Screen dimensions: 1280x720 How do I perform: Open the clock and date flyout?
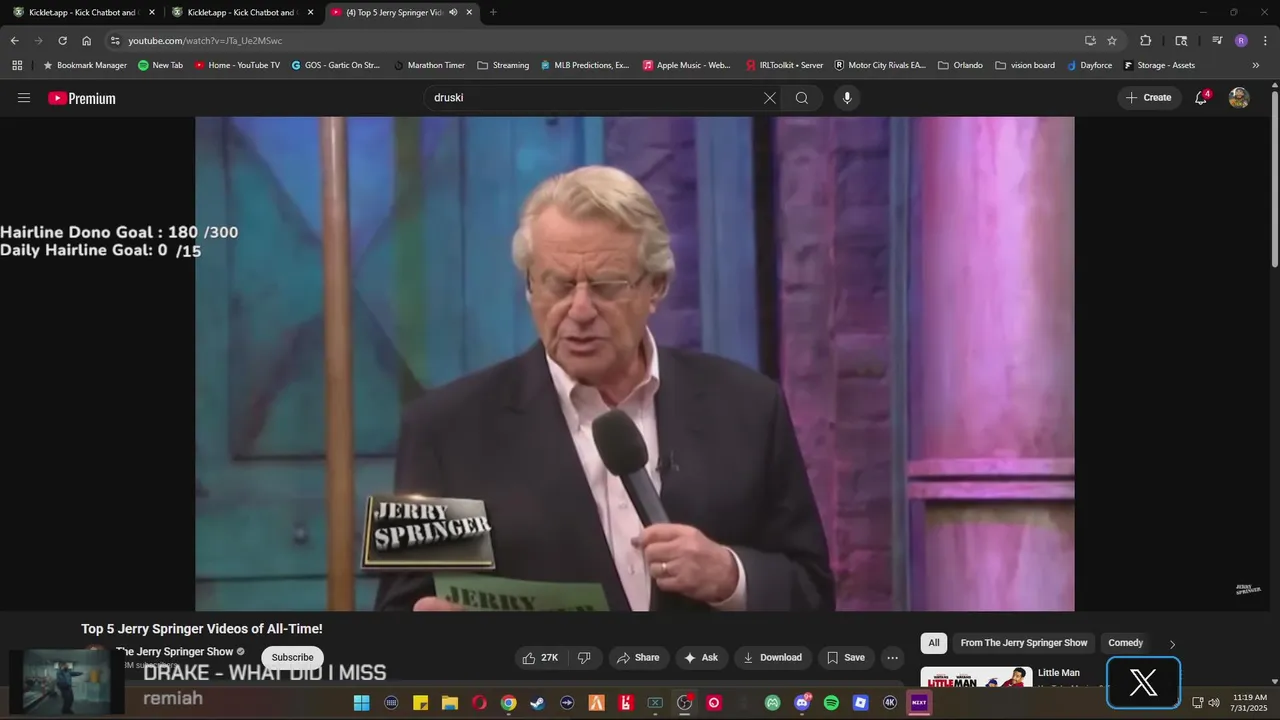point(1250,702)
